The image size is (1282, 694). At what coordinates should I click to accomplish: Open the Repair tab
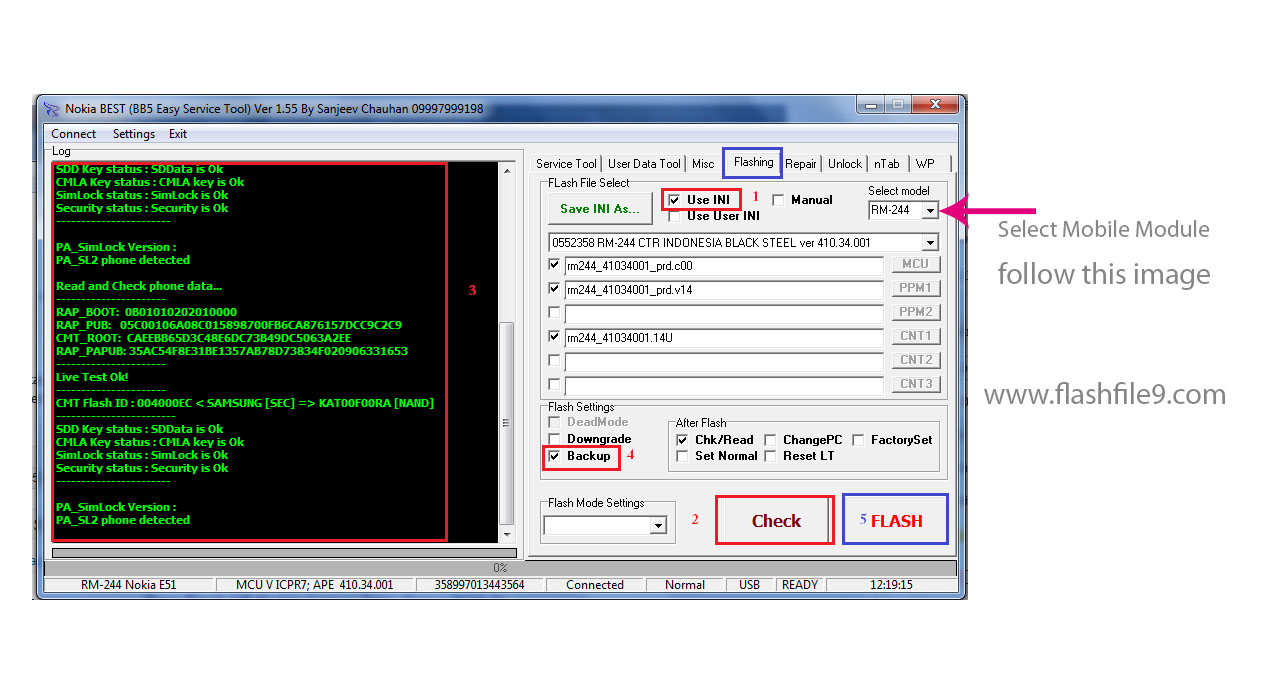pos(801,164)
